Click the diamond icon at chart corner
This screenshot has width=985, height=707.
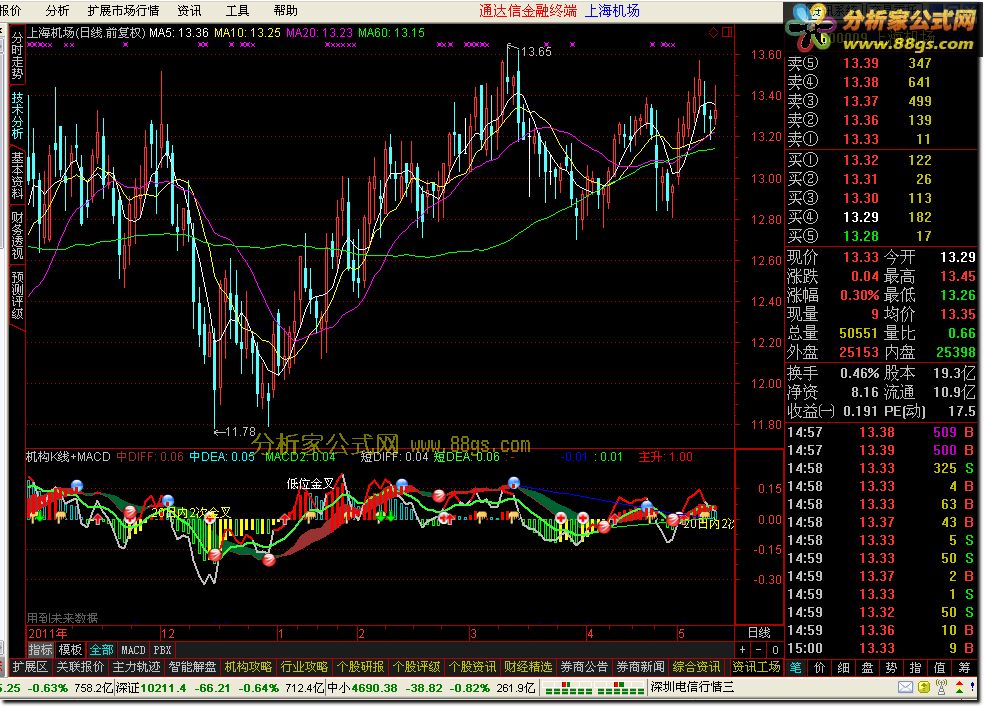714,32
